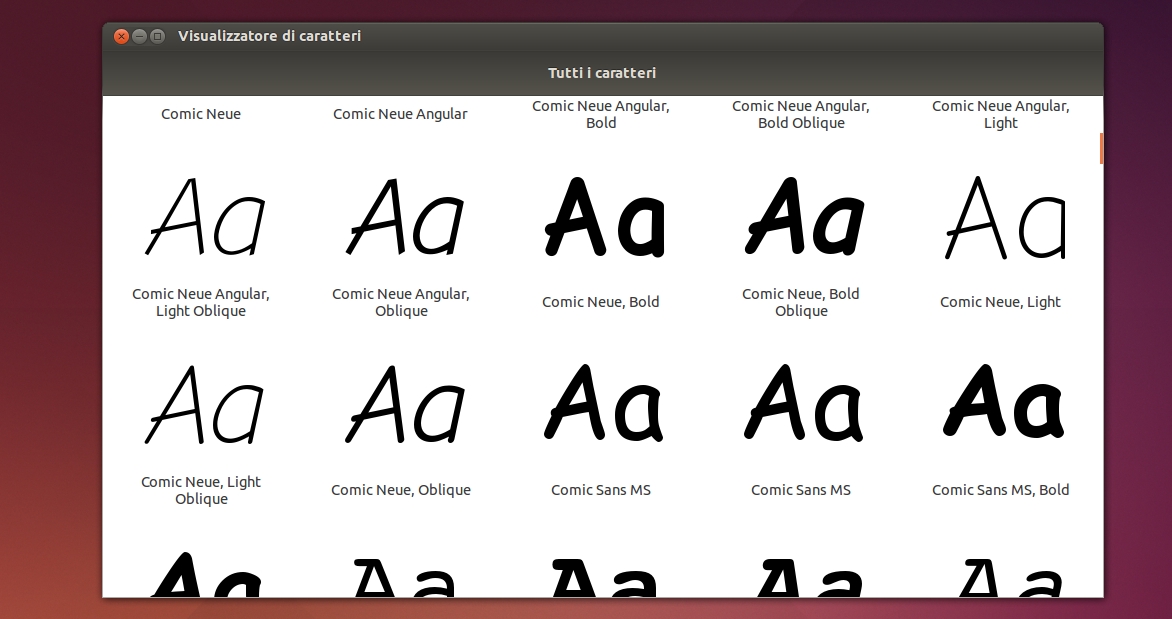Click the first Comic Sans MS label
1172x619 pixels.
tap(601, 490)
